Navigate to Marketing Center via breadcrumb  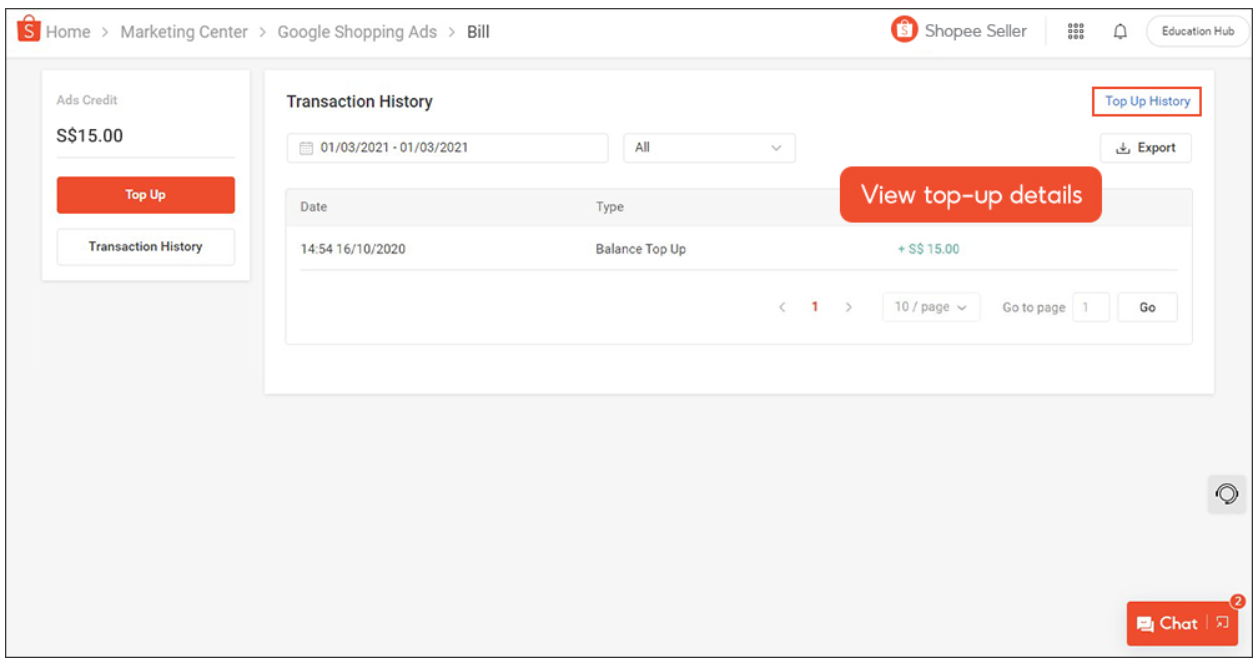pyautogui.click(x=183, y=31)
